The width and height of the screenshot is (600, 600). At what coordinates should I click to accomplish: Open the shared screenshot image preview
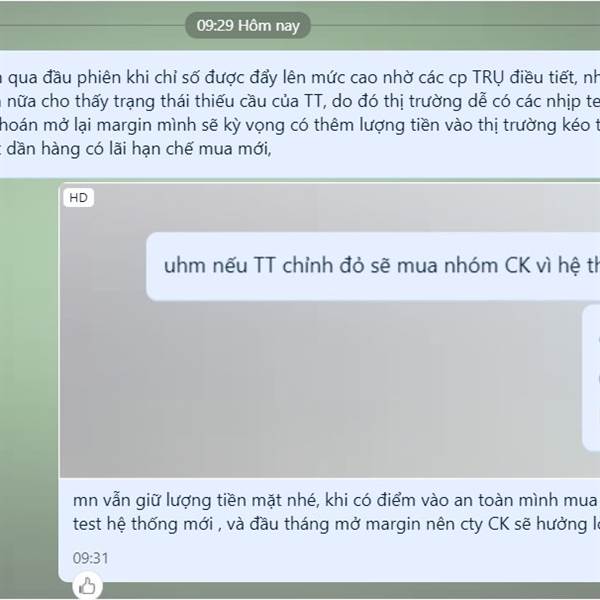click(x=330, y=331)
